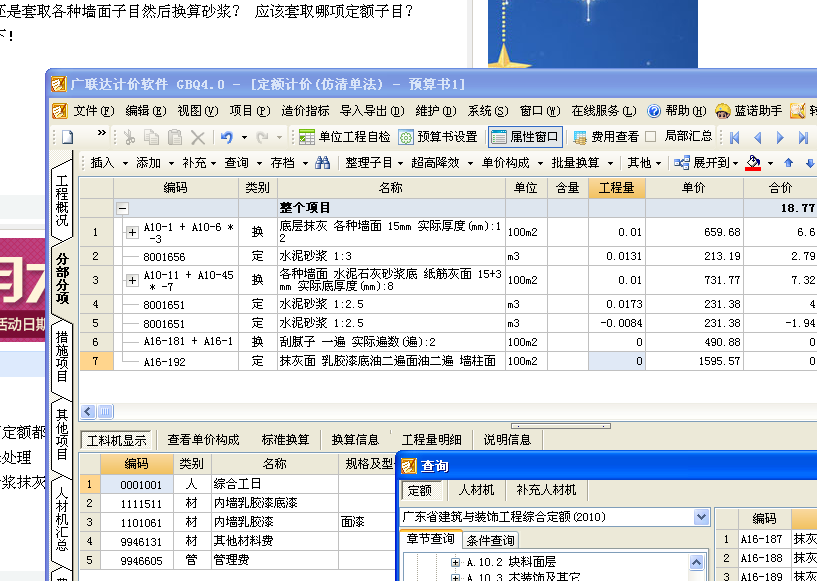This screenshot has height=581, width=817.
Task: Open the 广东省建筑与装饰工程综合定额 combo box
Action: tap(555, 517)
